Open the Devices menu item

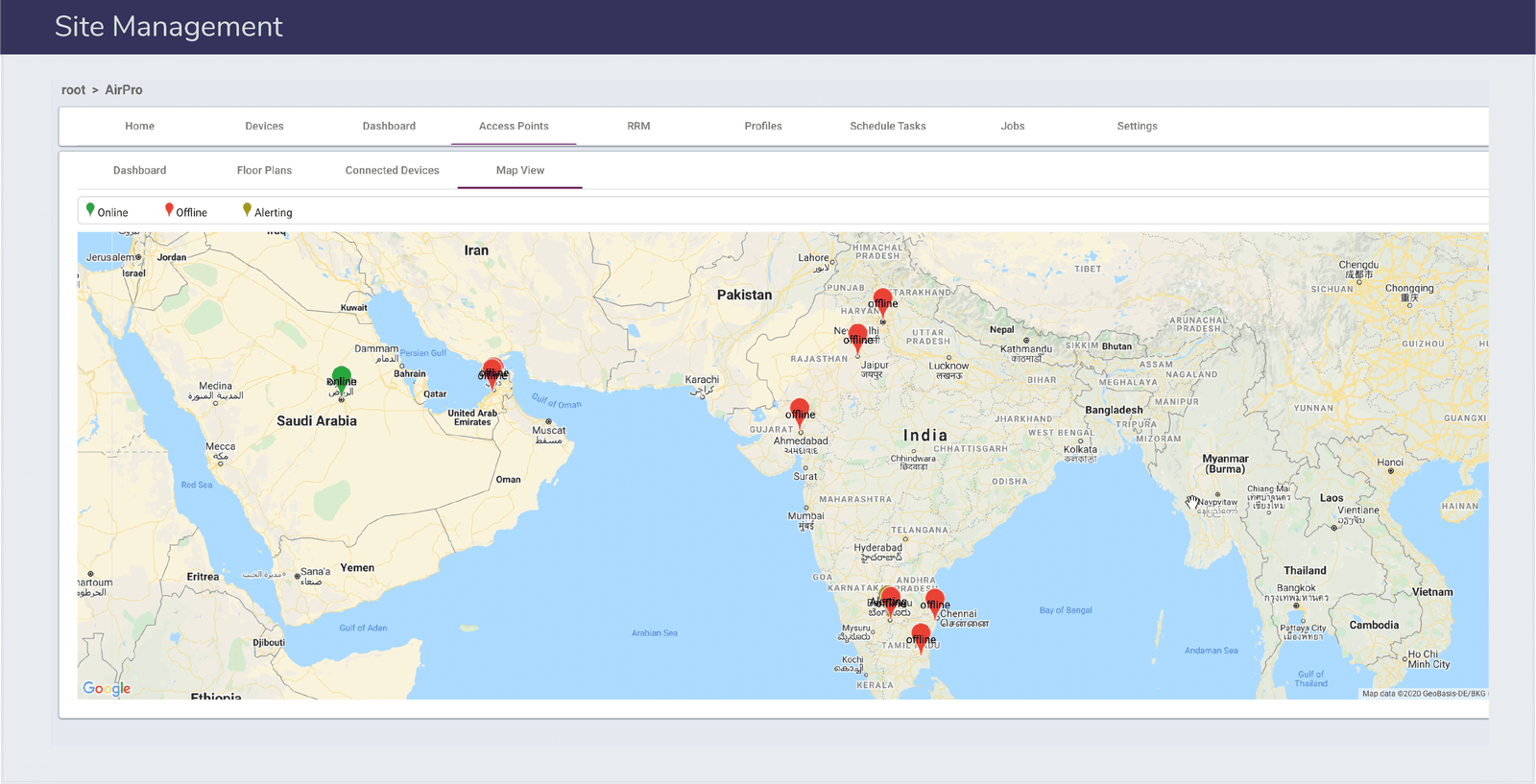(264, 126)
